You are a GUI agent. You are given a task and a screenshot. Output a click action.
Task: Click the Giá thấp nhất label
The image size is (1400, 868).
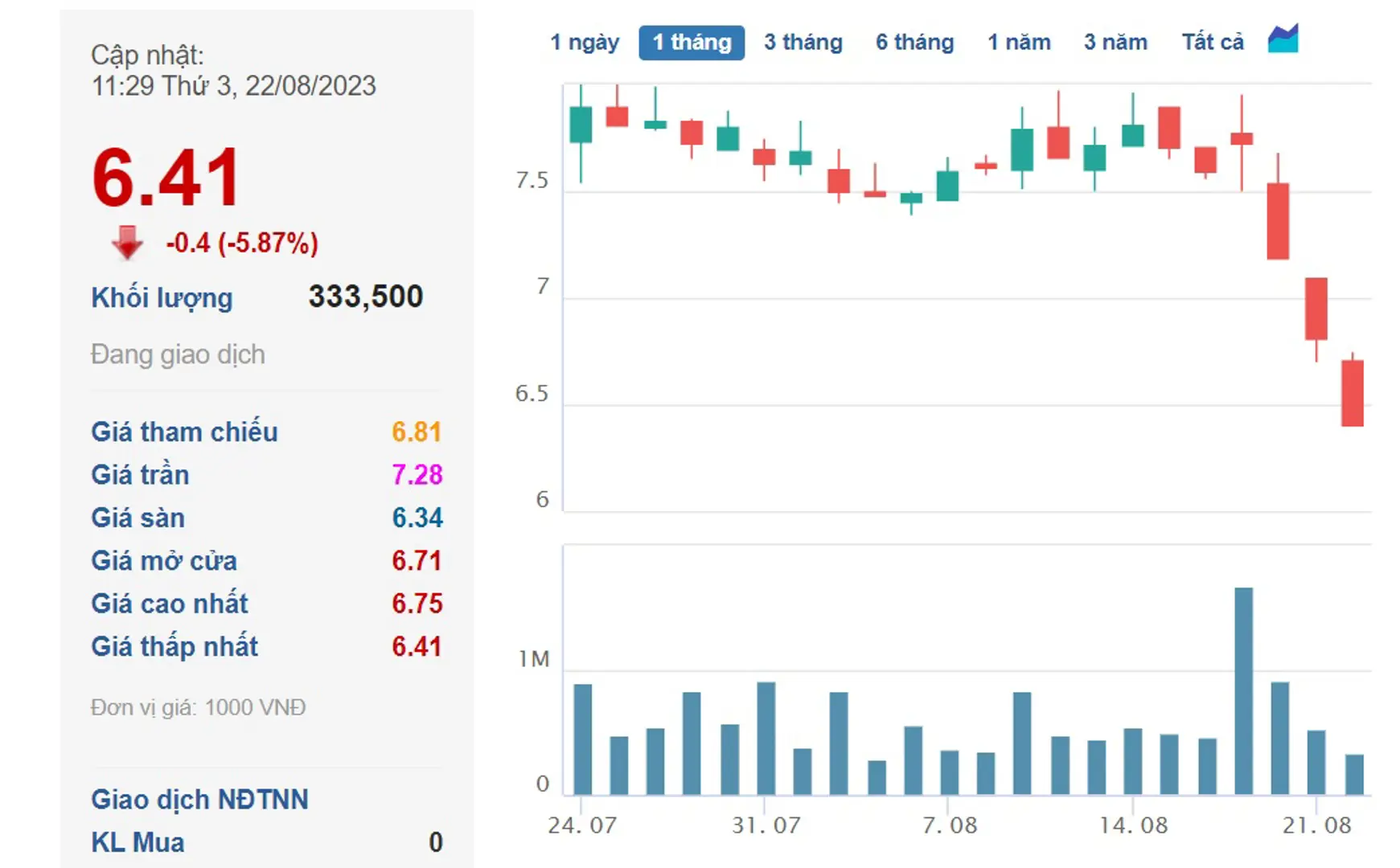174,646
